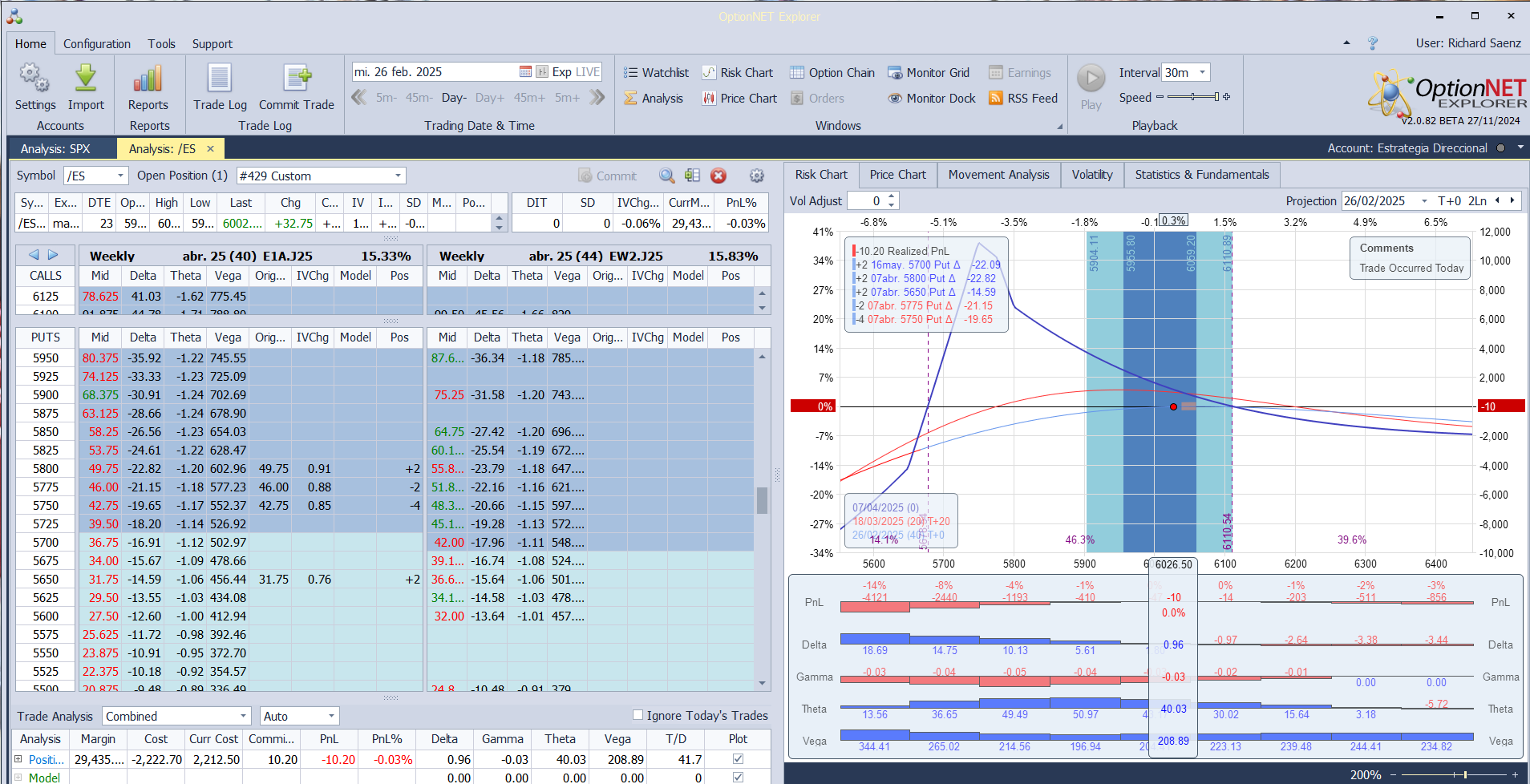The image size is (1530, 784).
Task: Open the trading date calendar picker icon
Action: [525, 72]
